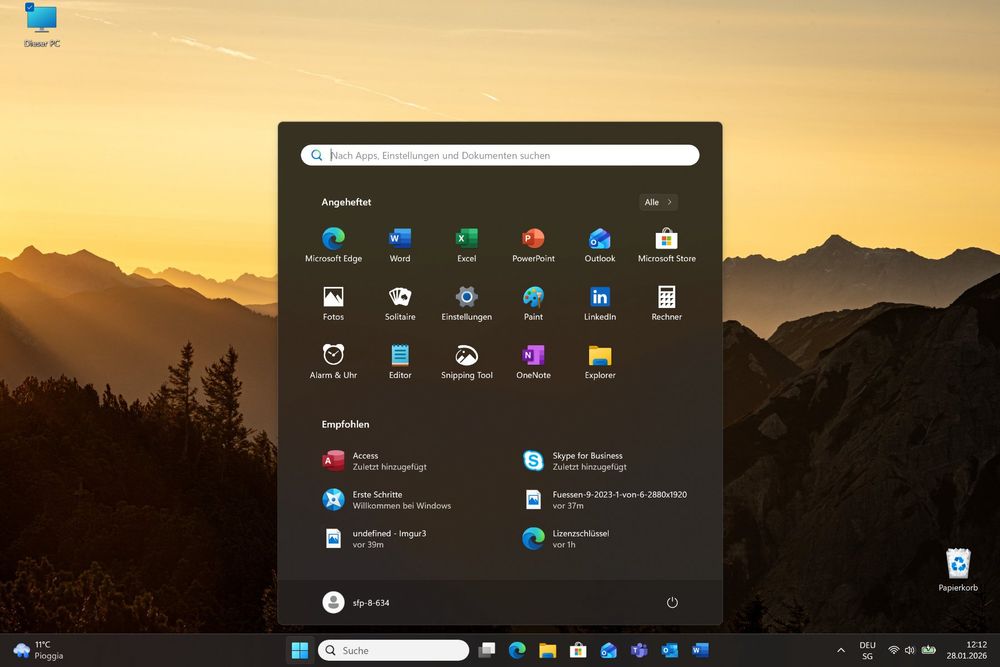Image resolution: width=1000 pixels, height=667 pixels.
Task: Expand the "Alle" apps list
Action: click(x=657, y=202)
